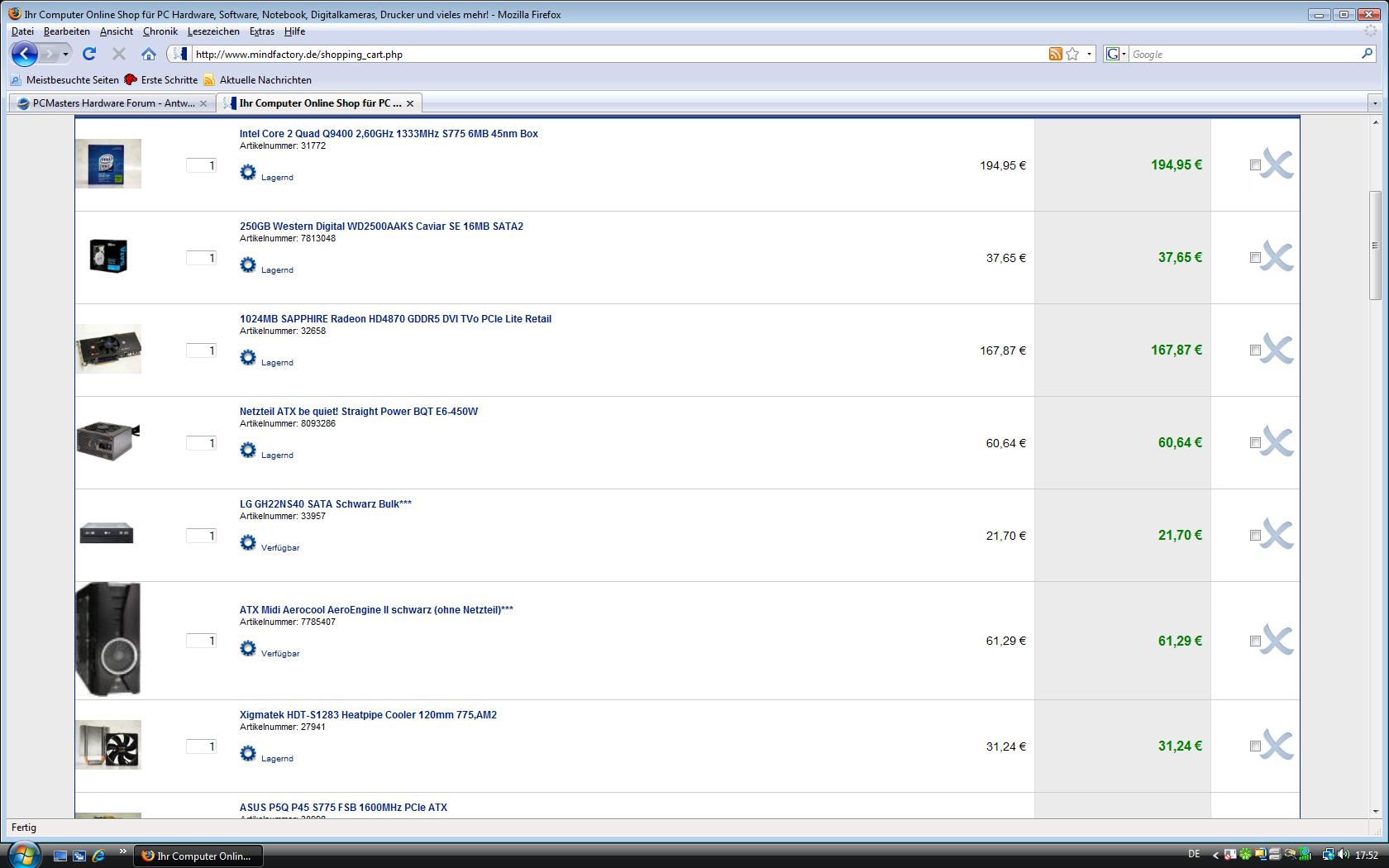Open the Datei menu
Screen dimensions: 1389x868
click(22, 31)
